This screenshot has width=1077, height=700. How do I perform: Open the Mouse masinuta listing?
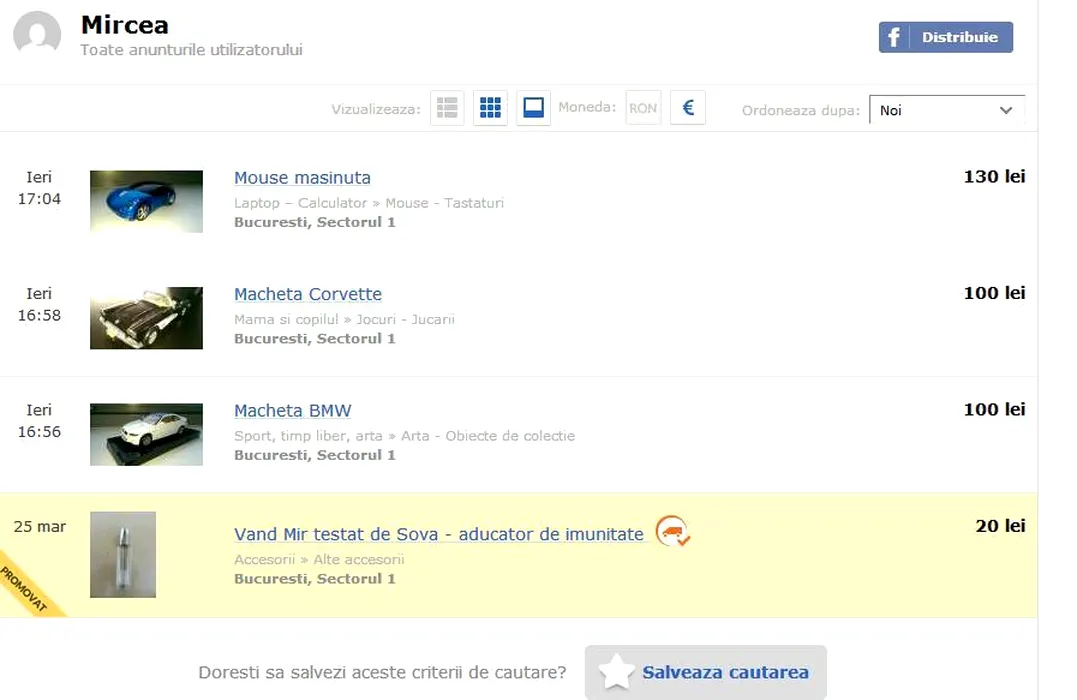[x=302, y=178]
